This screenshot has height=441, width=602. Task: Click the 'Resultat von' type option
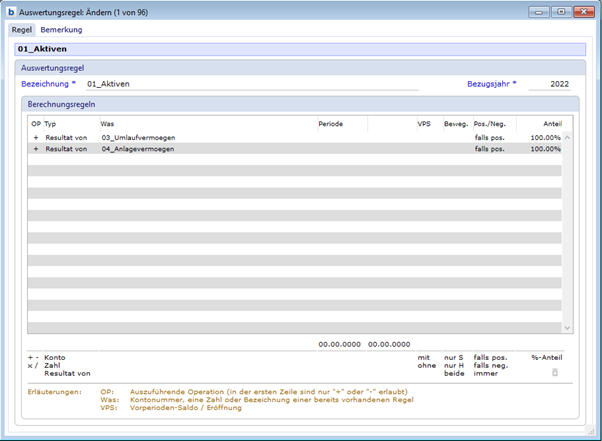[x=66, y=373]
